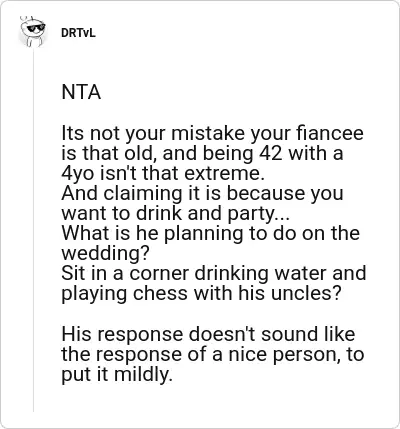Image resolution: width=400 pixels, height=429 pixels.
Task: Click the line 'What is he planning to do on the'
Action: 211,233
